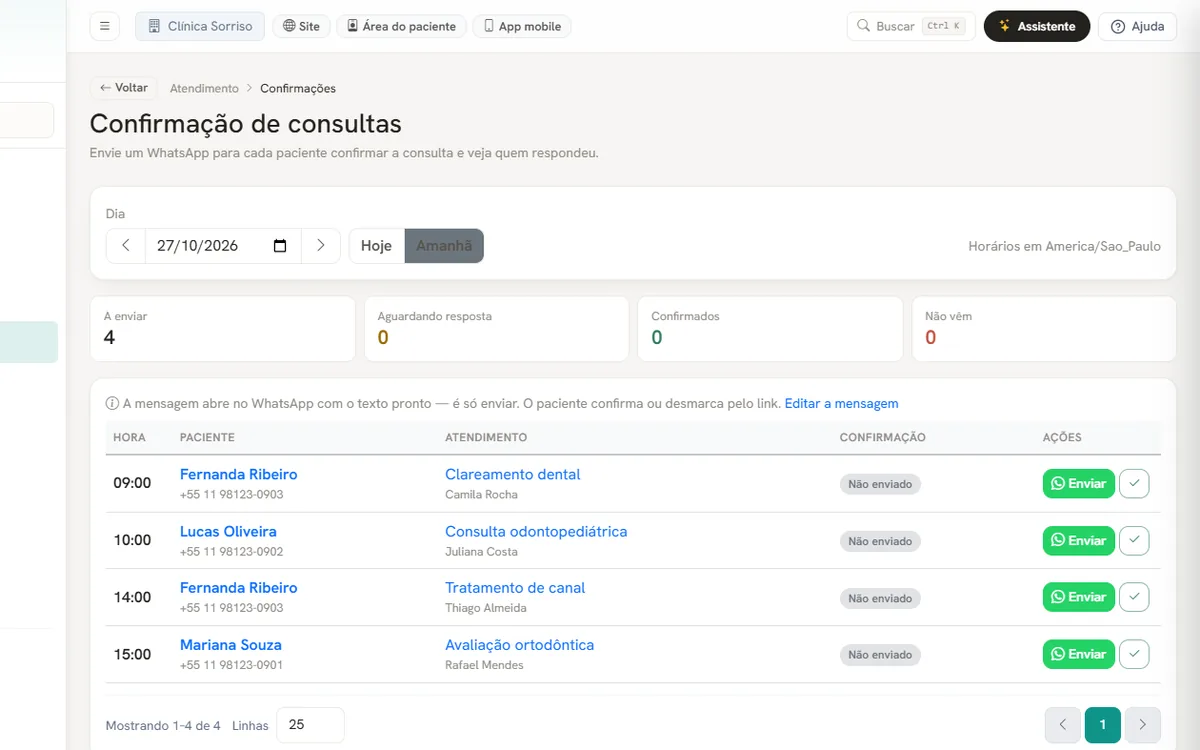Screen dimensions: 1200x750
Task: Click the Confirmações breadcrumb
Action: [298, 88]
